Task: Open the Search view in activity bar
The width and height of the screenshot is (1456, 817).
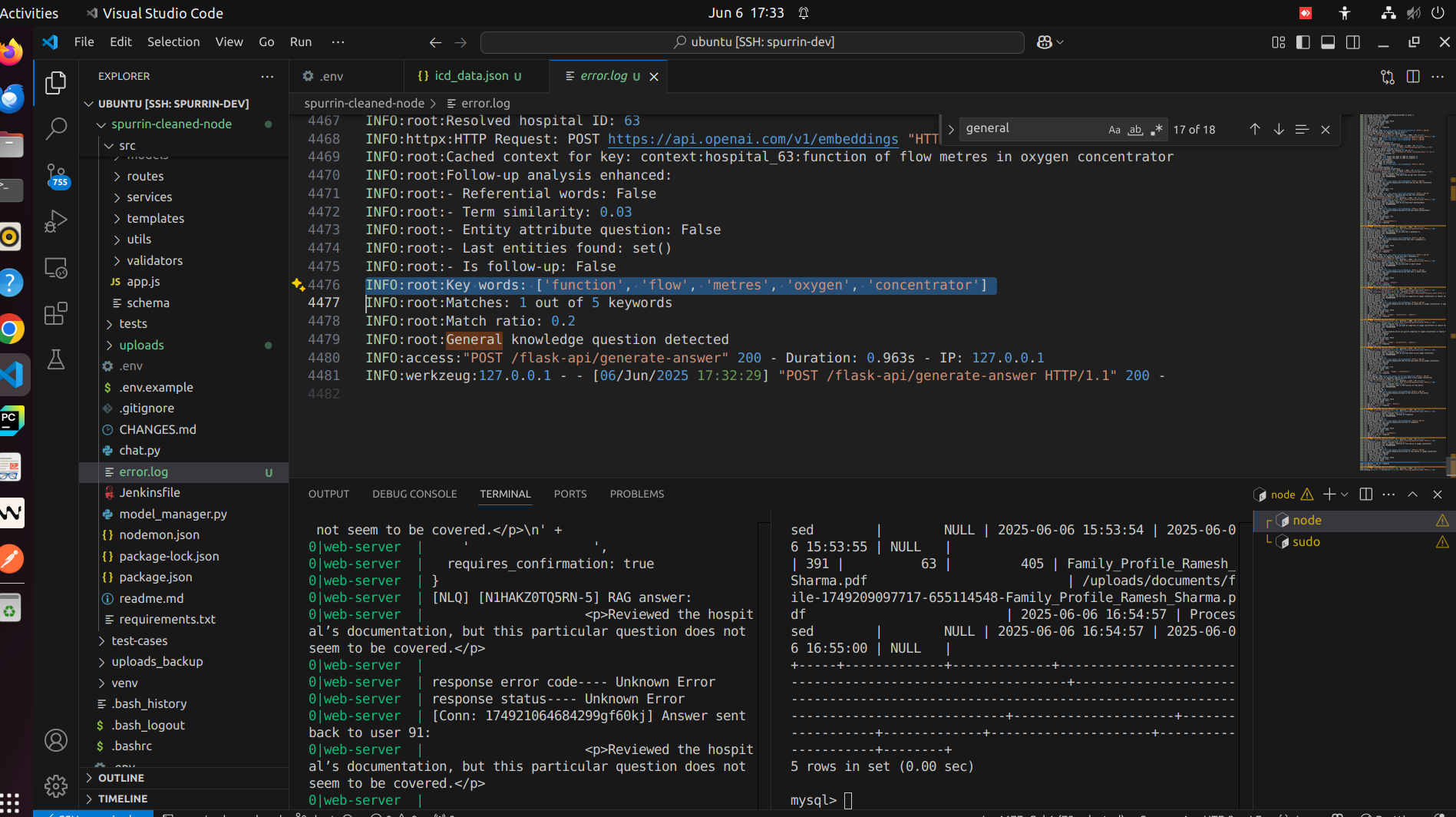Action: 55,128
